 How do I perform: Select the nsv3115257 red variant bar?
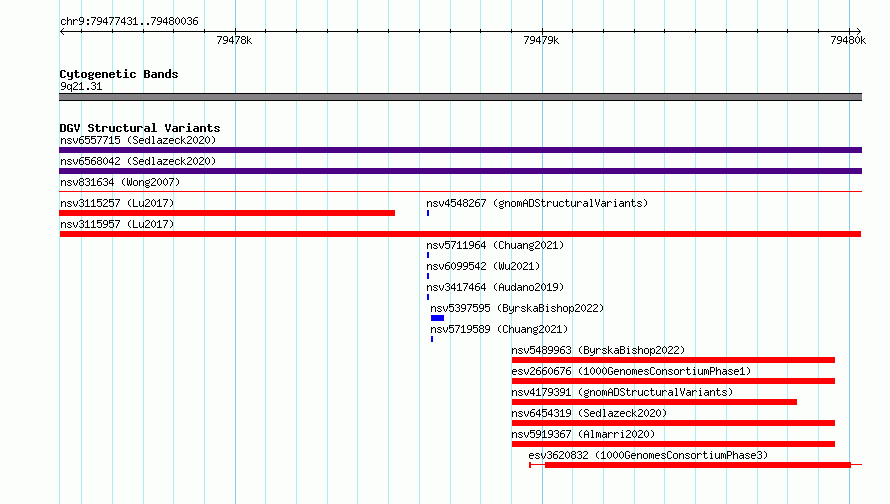[227, 213]
